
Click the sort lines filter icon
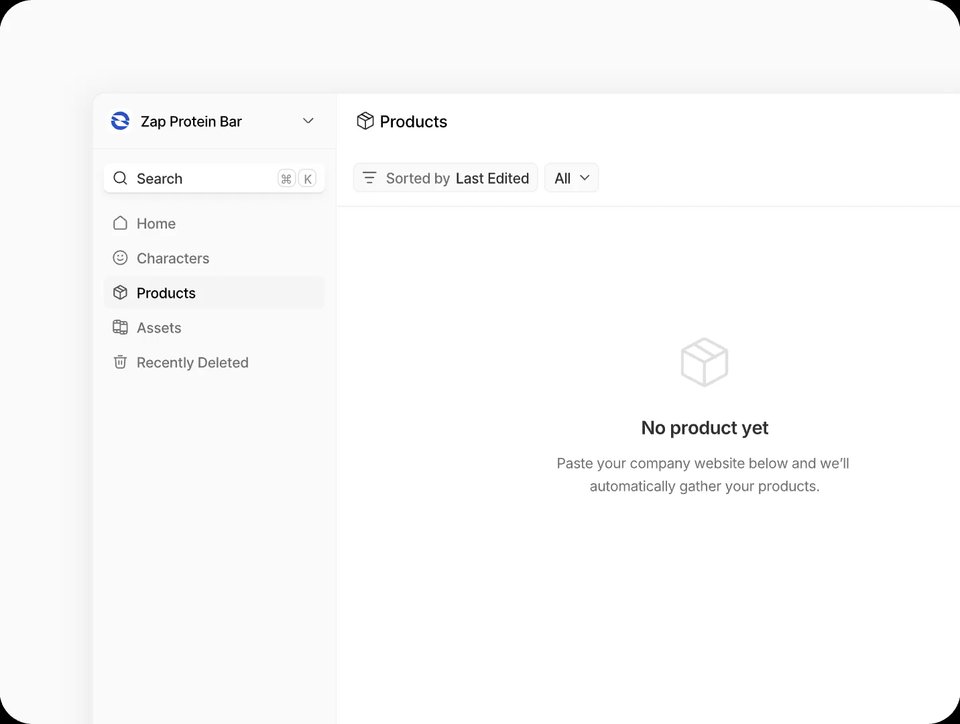(x=369, y=178)
